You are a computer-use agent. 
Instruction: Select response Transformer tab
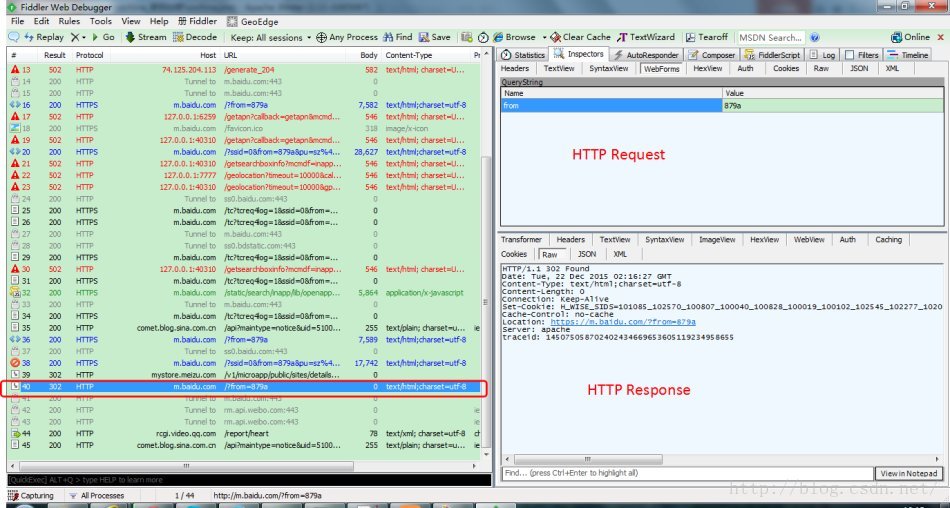point(521,239)
